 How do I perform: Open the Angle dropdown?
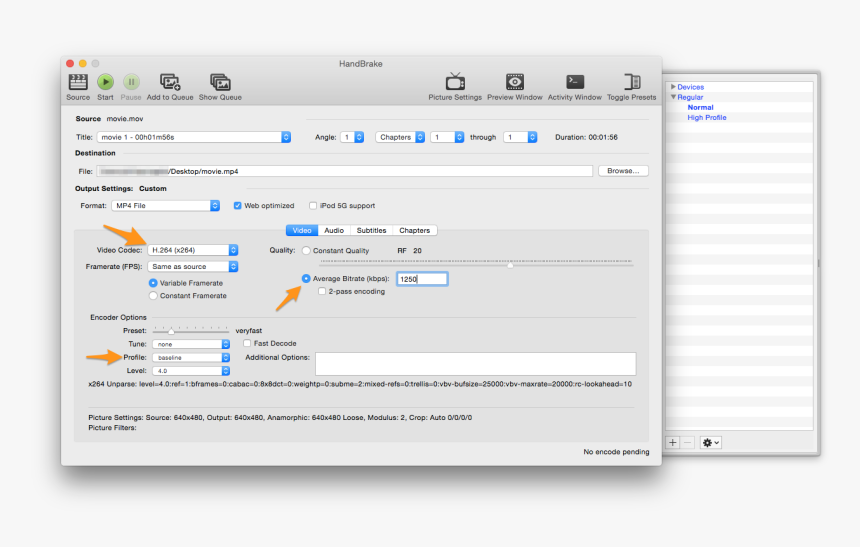[x=352, y=137]
